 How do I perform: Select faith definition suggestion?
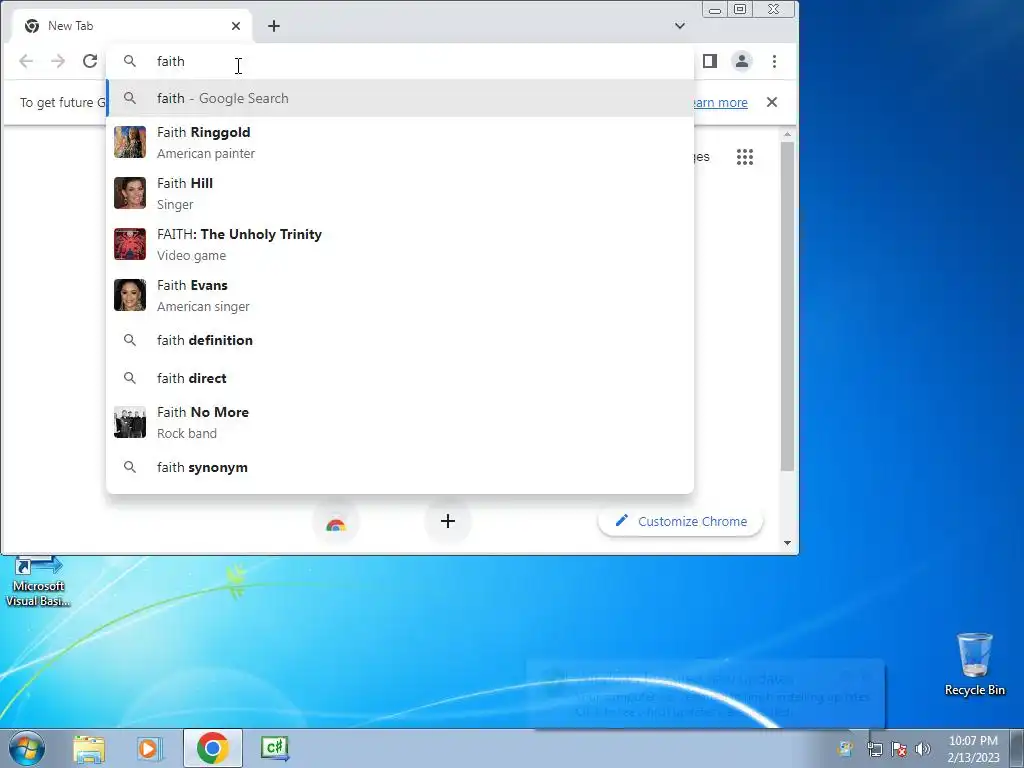tap(400, 340)
